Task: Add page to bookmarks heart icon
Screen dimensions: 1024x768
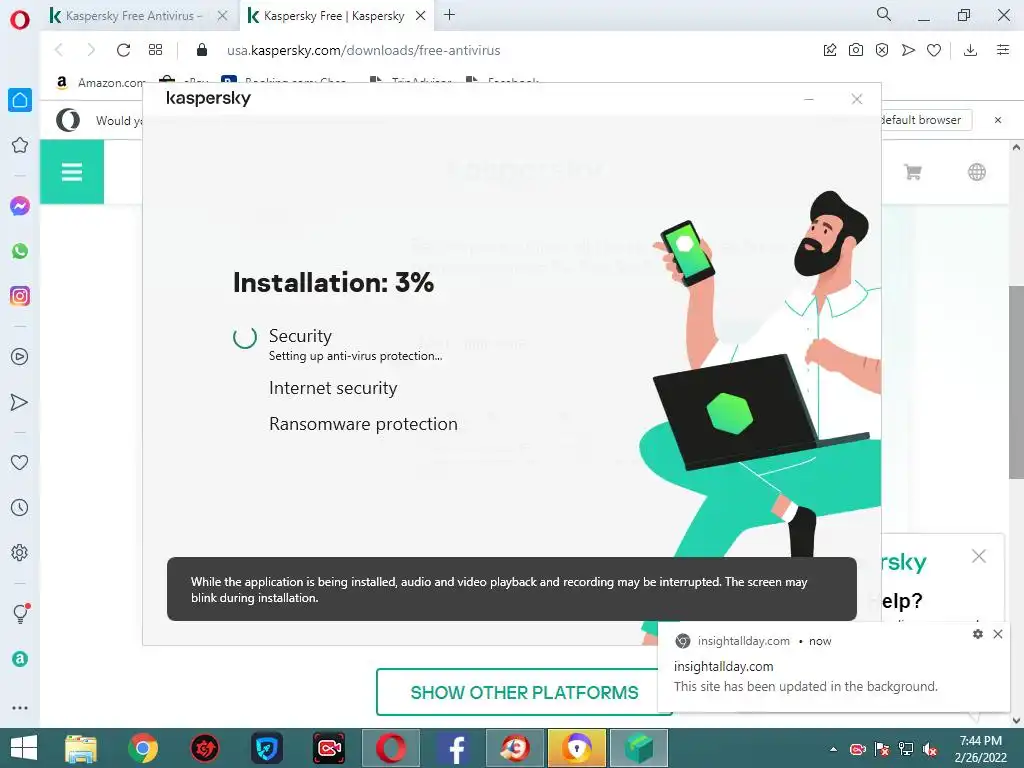Action: tap(934, 50)
